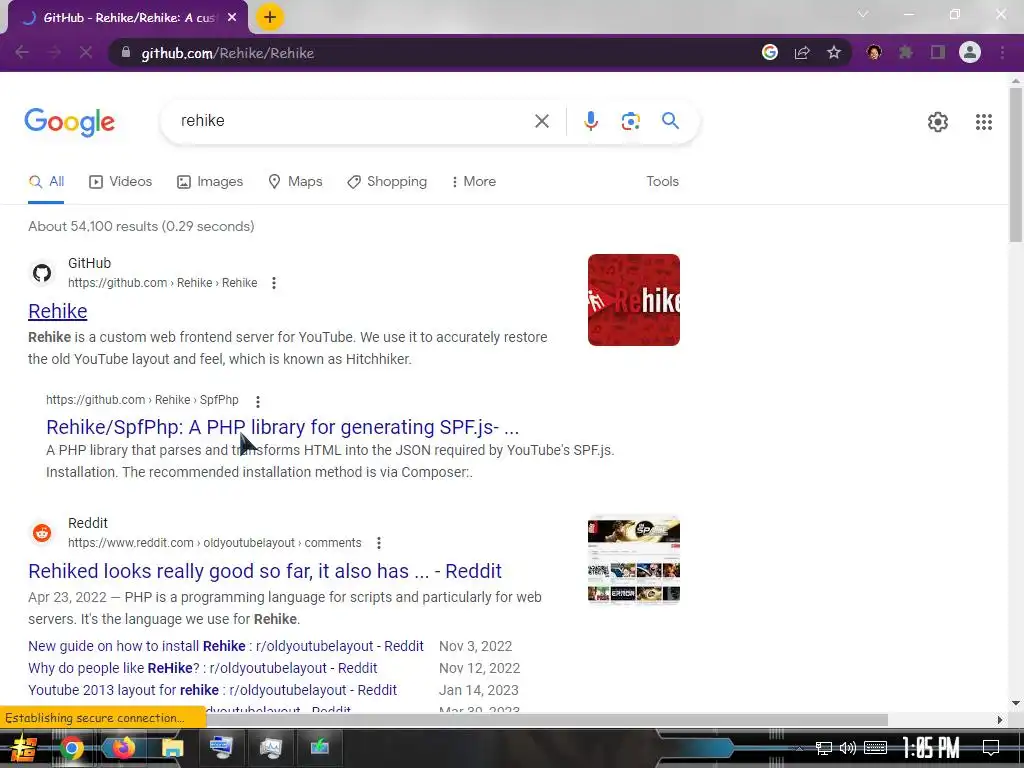
Task: Open Firefox from taskbar
Action: pos(122,748)
